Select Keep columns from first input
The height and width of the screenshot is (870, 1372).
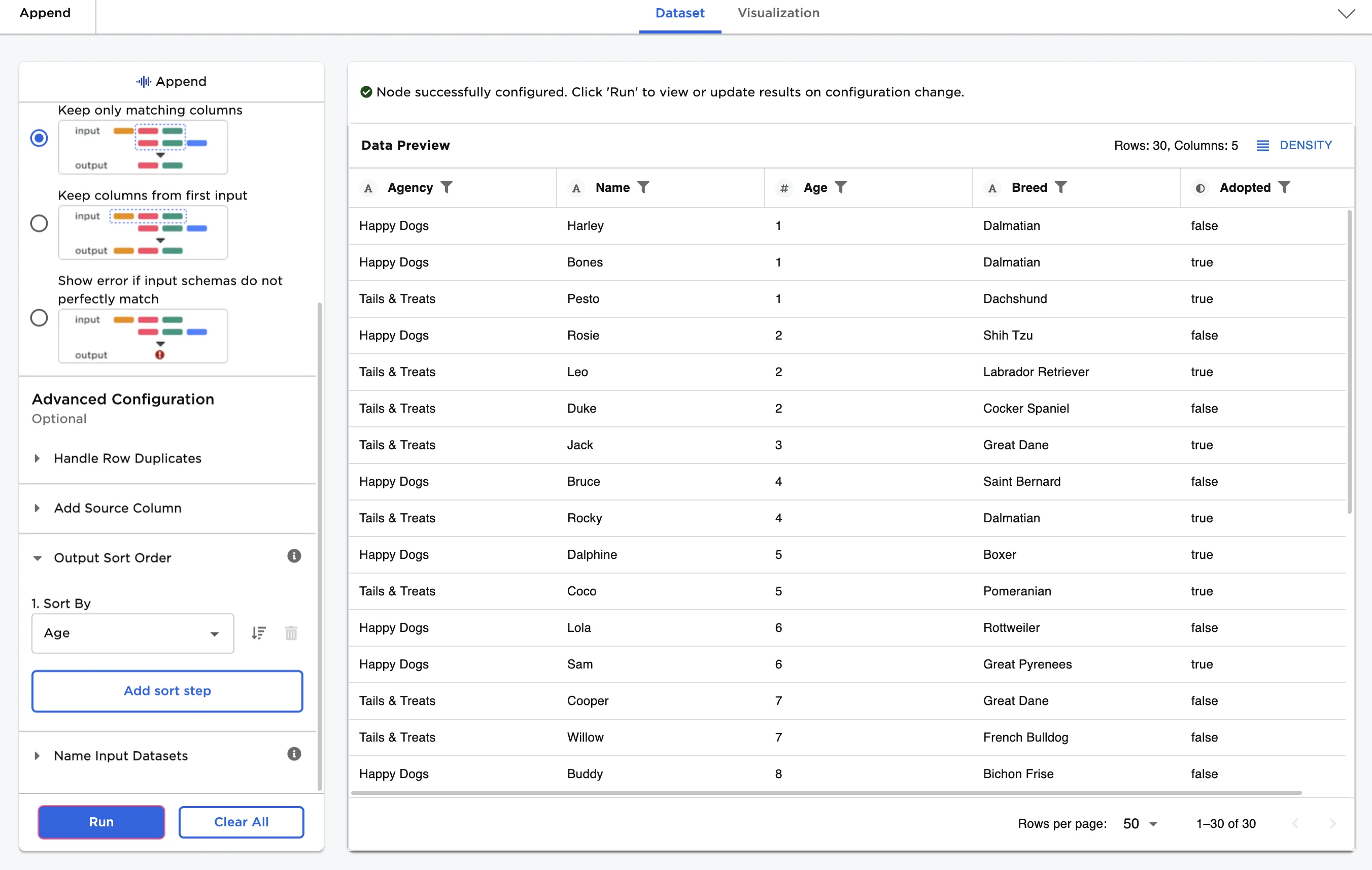39,223
